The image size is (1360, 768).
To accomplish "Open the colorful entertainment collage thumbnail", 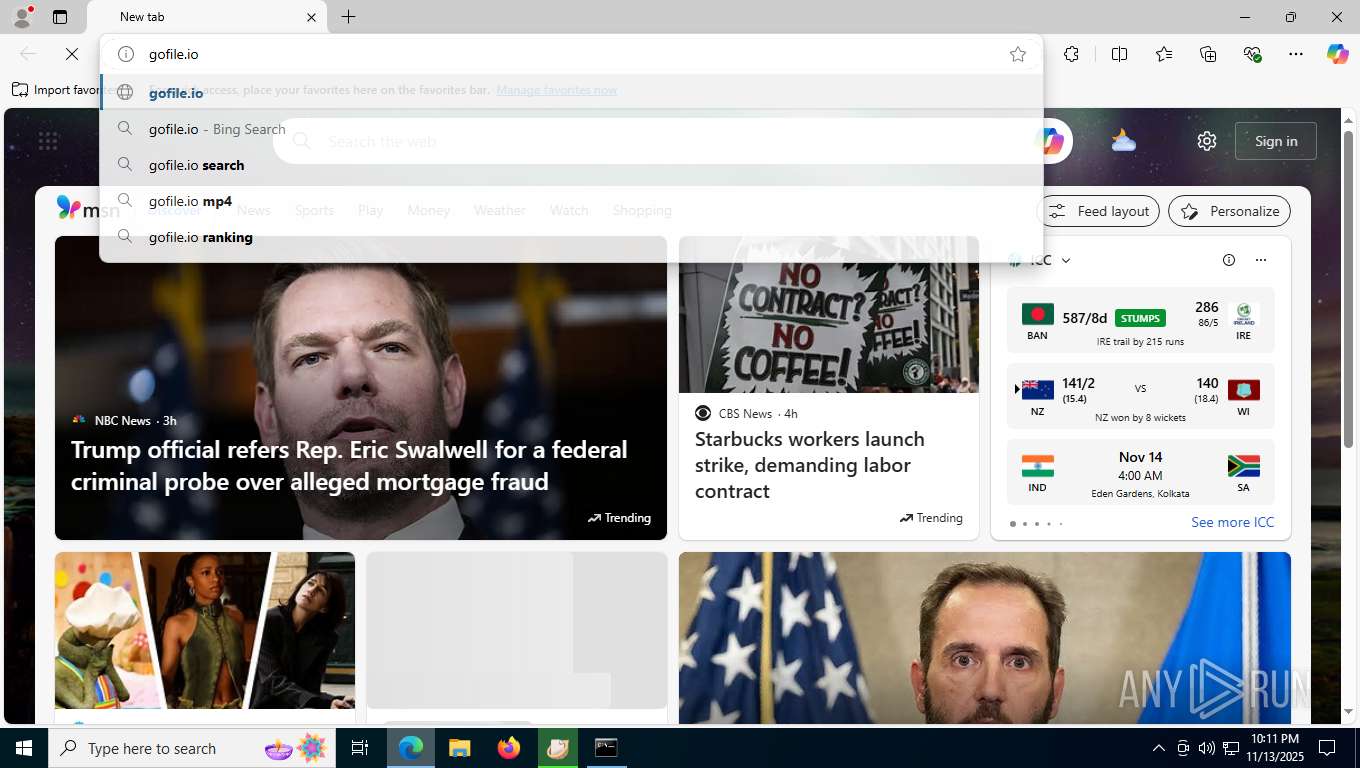I will (205, 630).
